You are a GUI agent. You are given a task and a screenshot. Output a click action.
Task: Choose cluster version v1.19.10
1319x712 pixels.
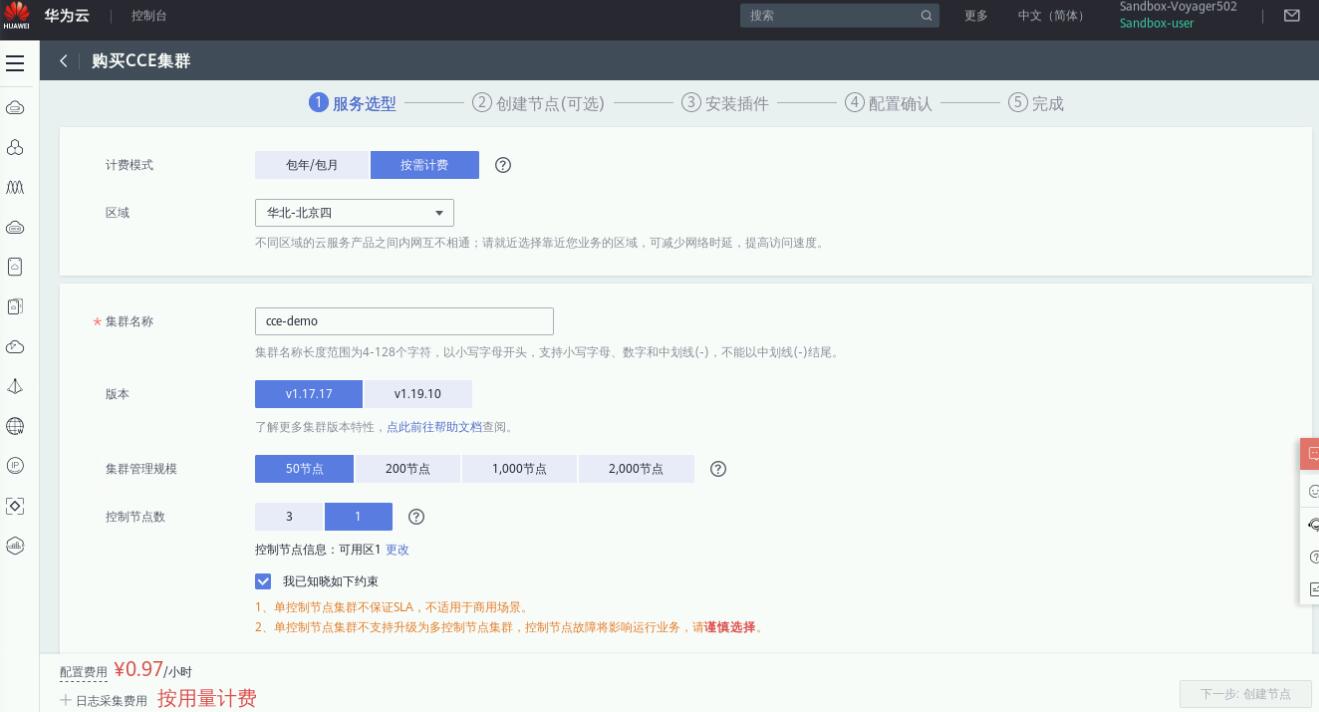(x=417, y=394)
